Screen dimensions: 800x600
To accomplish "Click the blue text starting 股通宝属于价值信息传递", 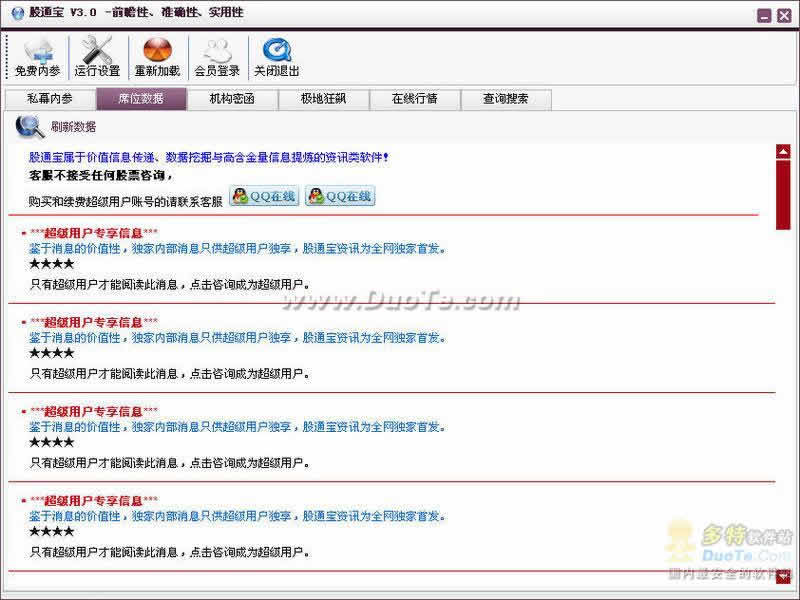I will 209,158.
